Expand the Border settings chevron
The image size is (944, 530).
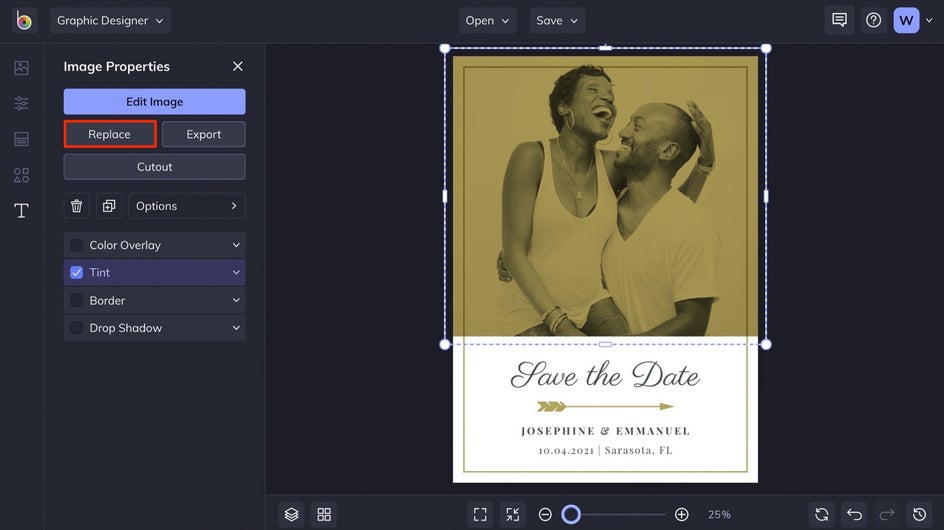click(x=236, y=300)
